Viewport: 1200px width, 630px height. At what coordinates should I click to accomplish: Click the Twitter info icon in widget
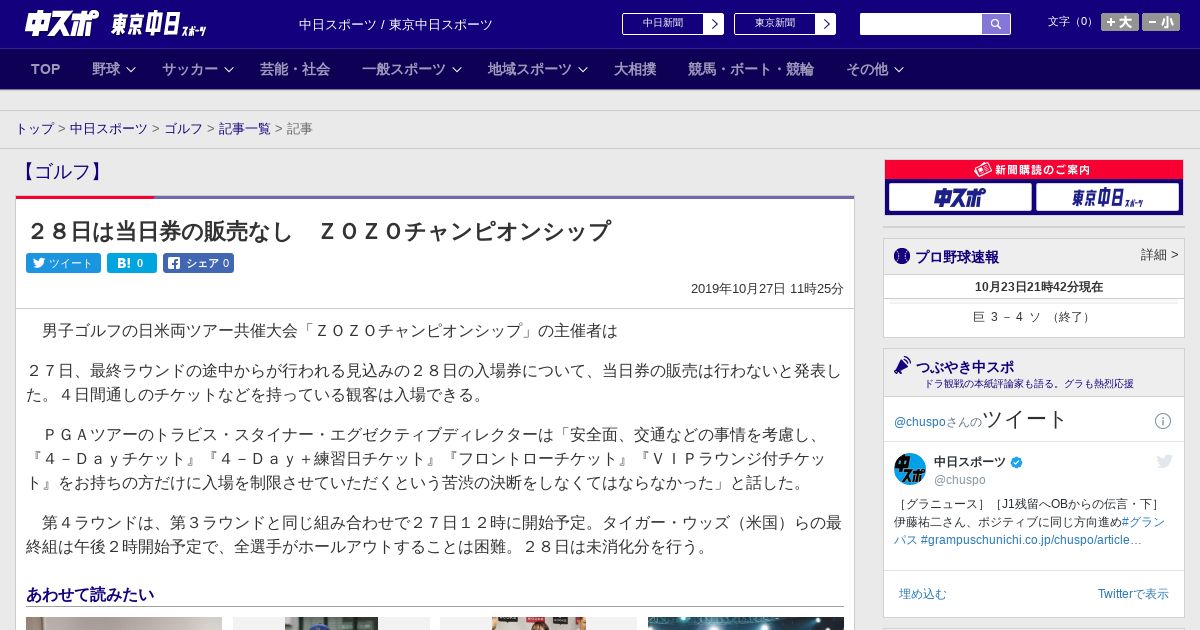1163,421
